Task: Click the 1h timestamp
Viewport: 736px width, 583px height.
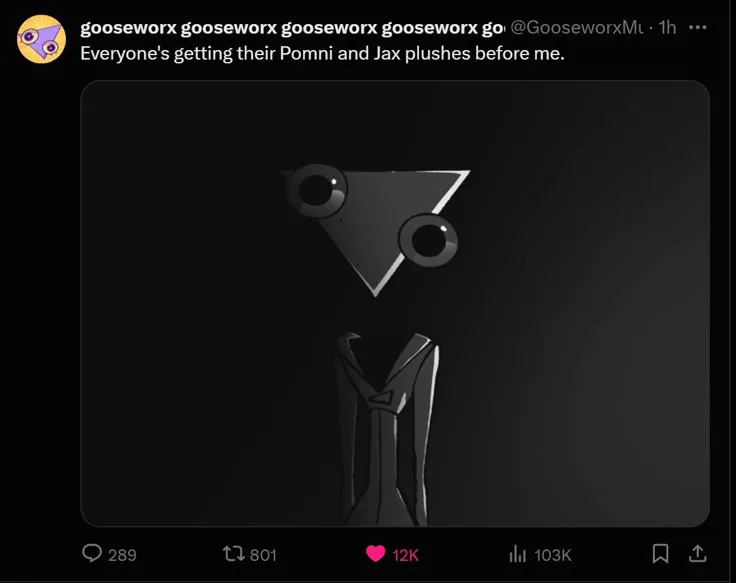Action: coord(667,28)
